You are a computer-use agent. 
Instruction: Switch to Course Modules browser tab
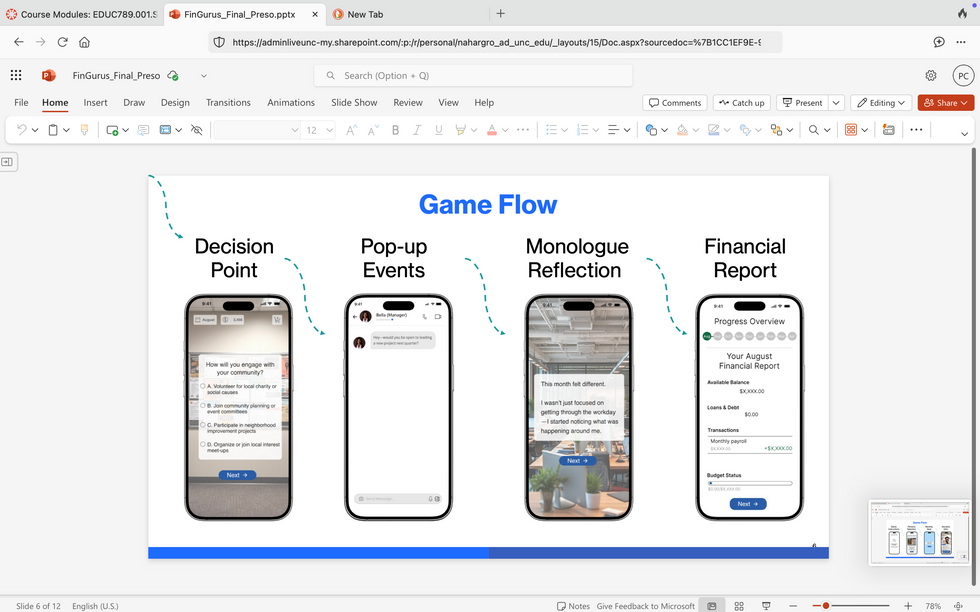[81, 14]
